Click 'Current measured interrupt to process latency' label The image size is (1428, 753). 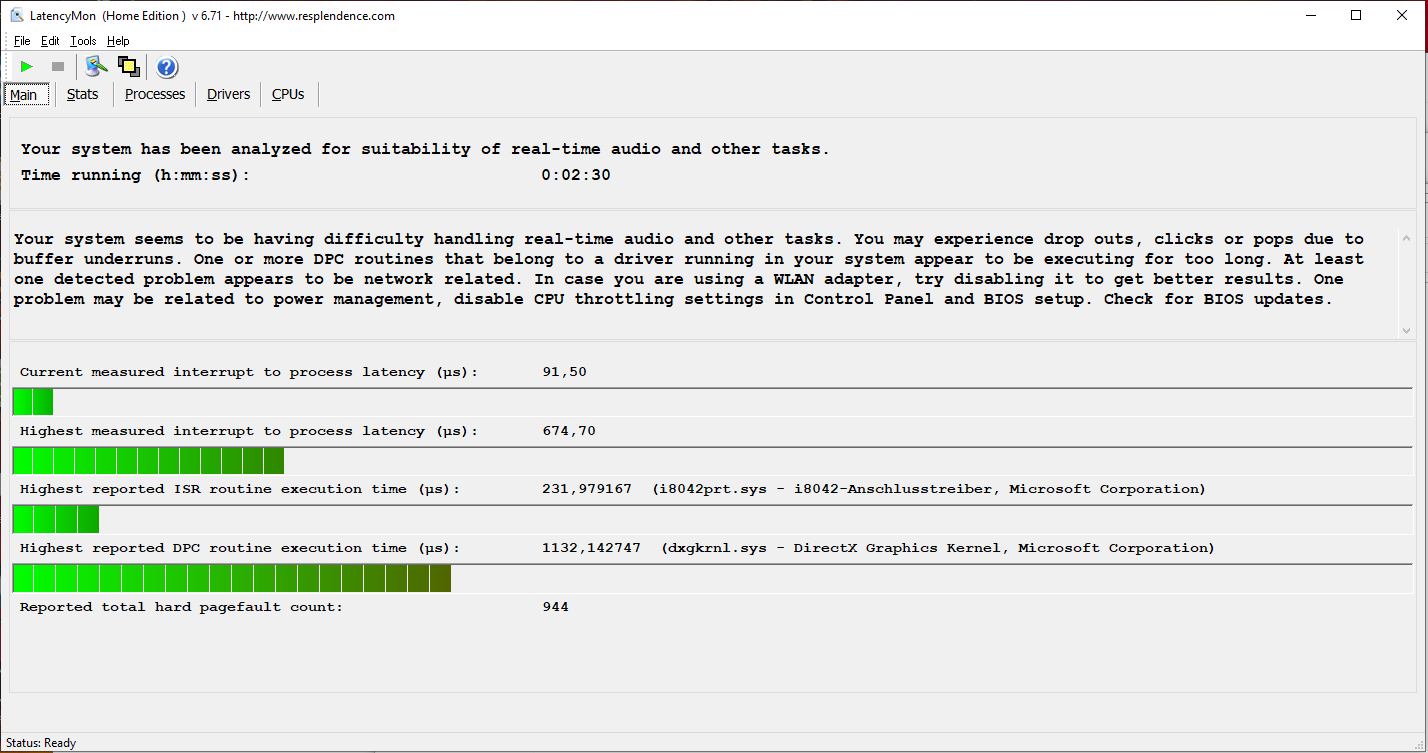tap(249, 372)
